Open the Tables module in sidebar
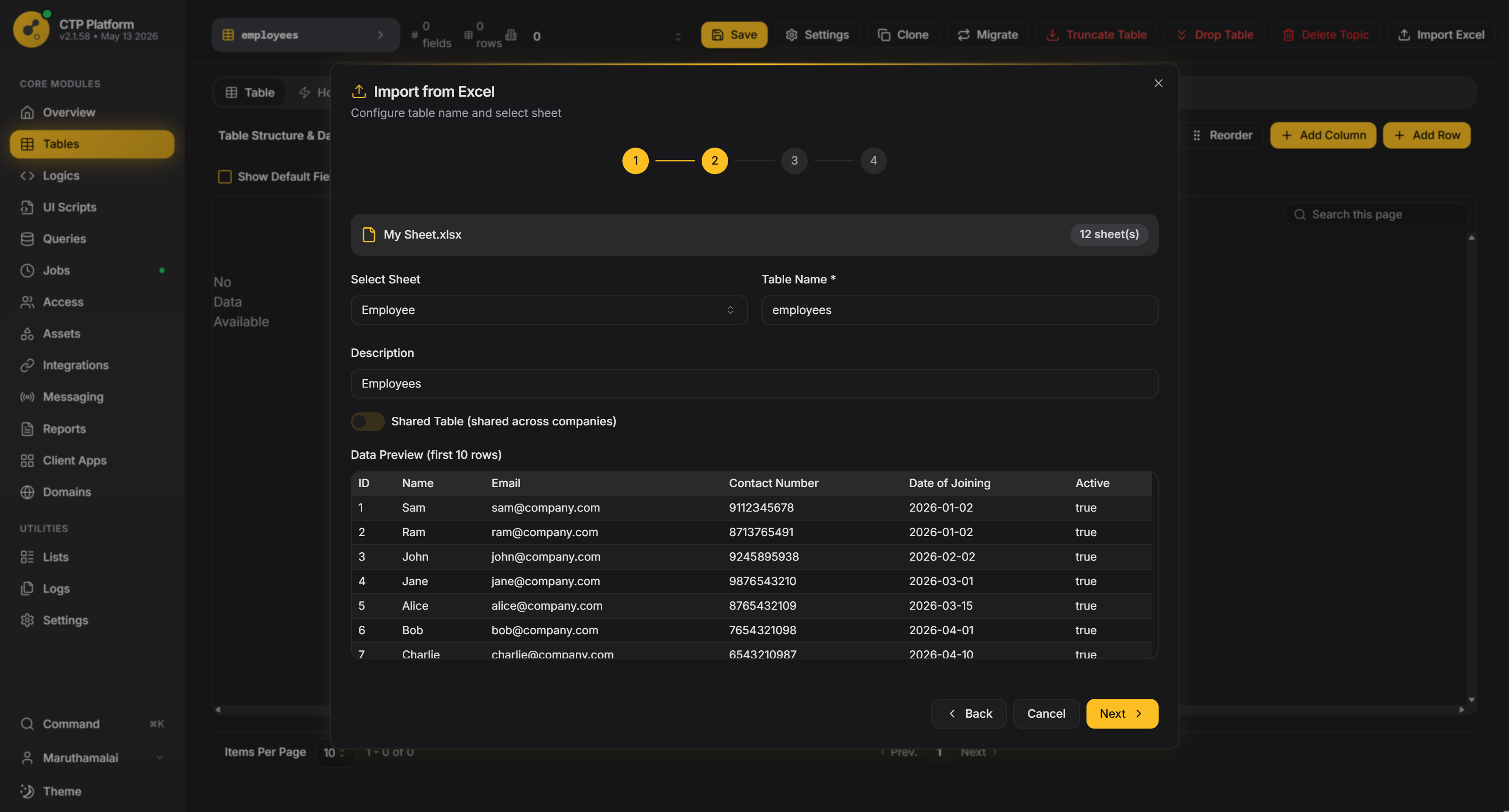1509x812 pixels. 92,143
